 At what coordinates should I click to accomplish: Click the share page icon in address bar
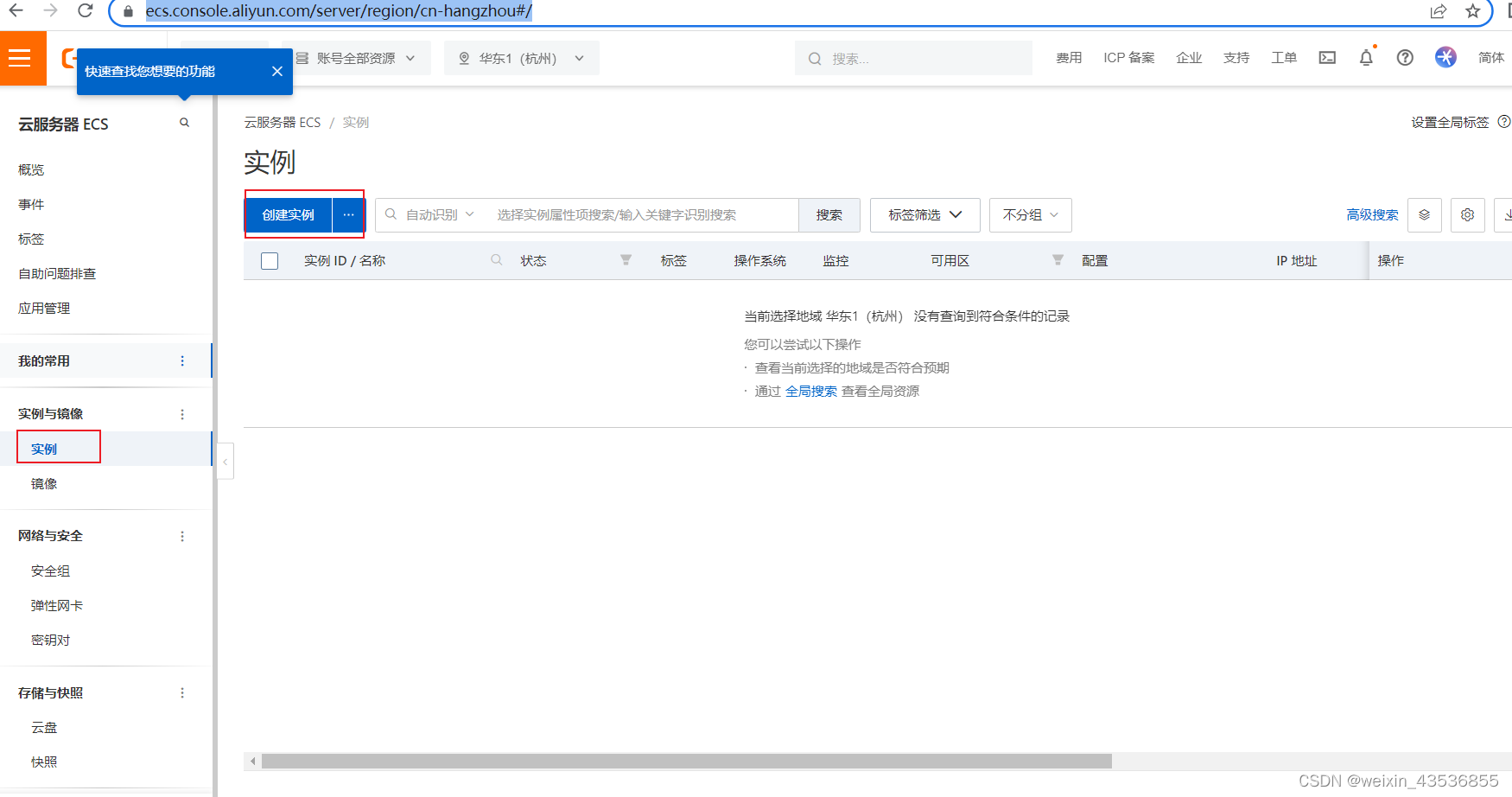coord(1439,11)
